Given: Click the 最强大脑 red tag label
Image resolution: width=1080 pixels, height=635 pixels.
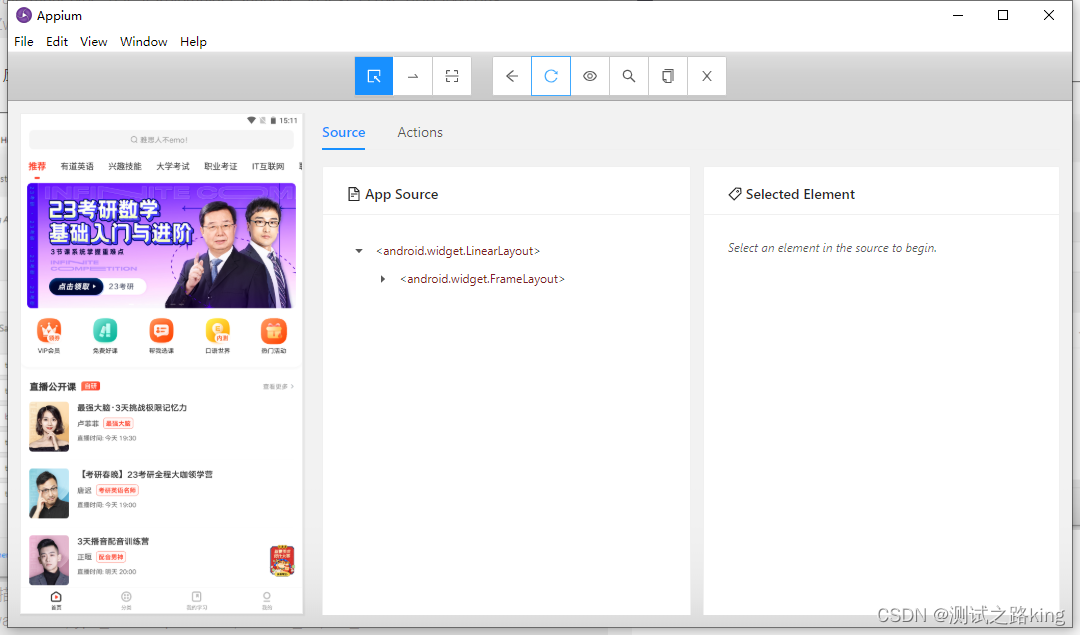Looking at the screenshot, I should (x=118, y=424).
